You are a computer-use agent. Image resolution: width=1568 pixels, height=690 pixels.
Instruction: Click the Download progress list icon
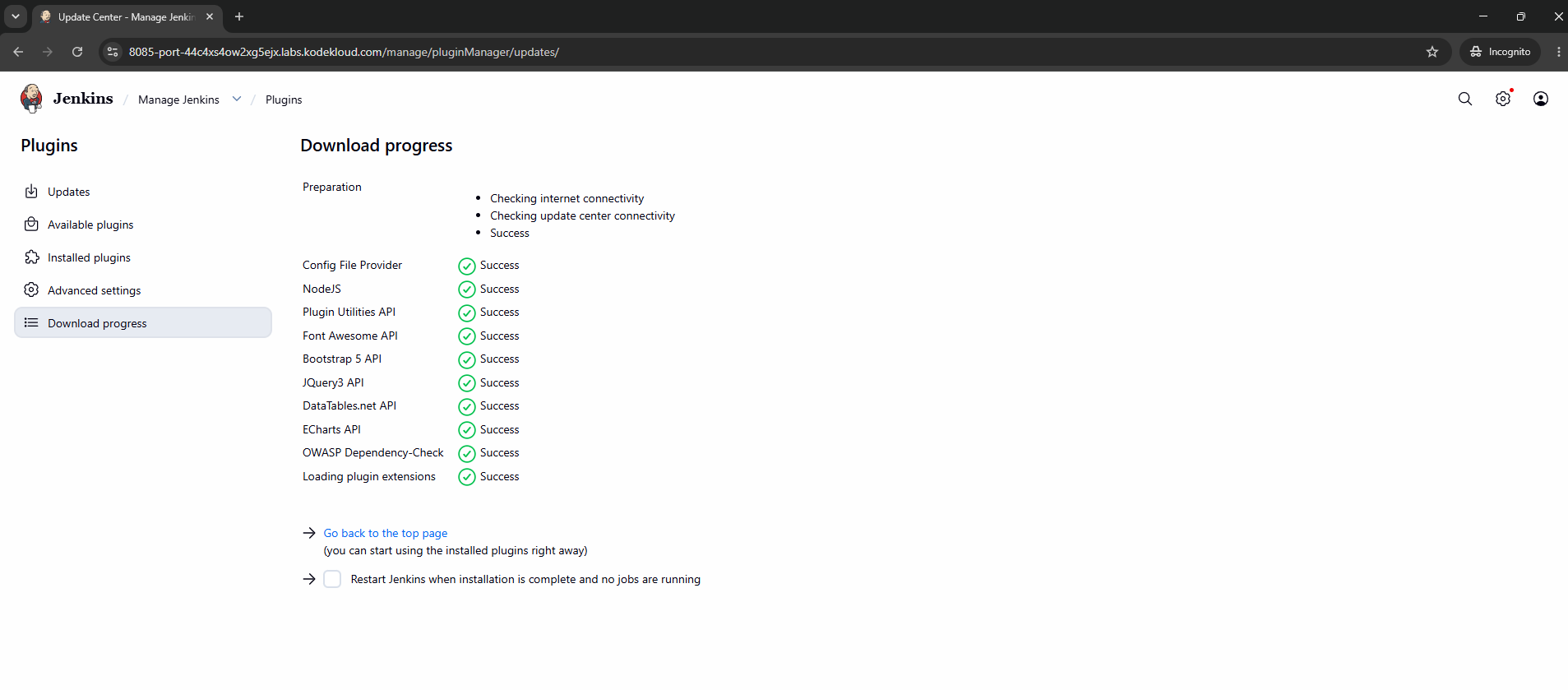point(31,323)
